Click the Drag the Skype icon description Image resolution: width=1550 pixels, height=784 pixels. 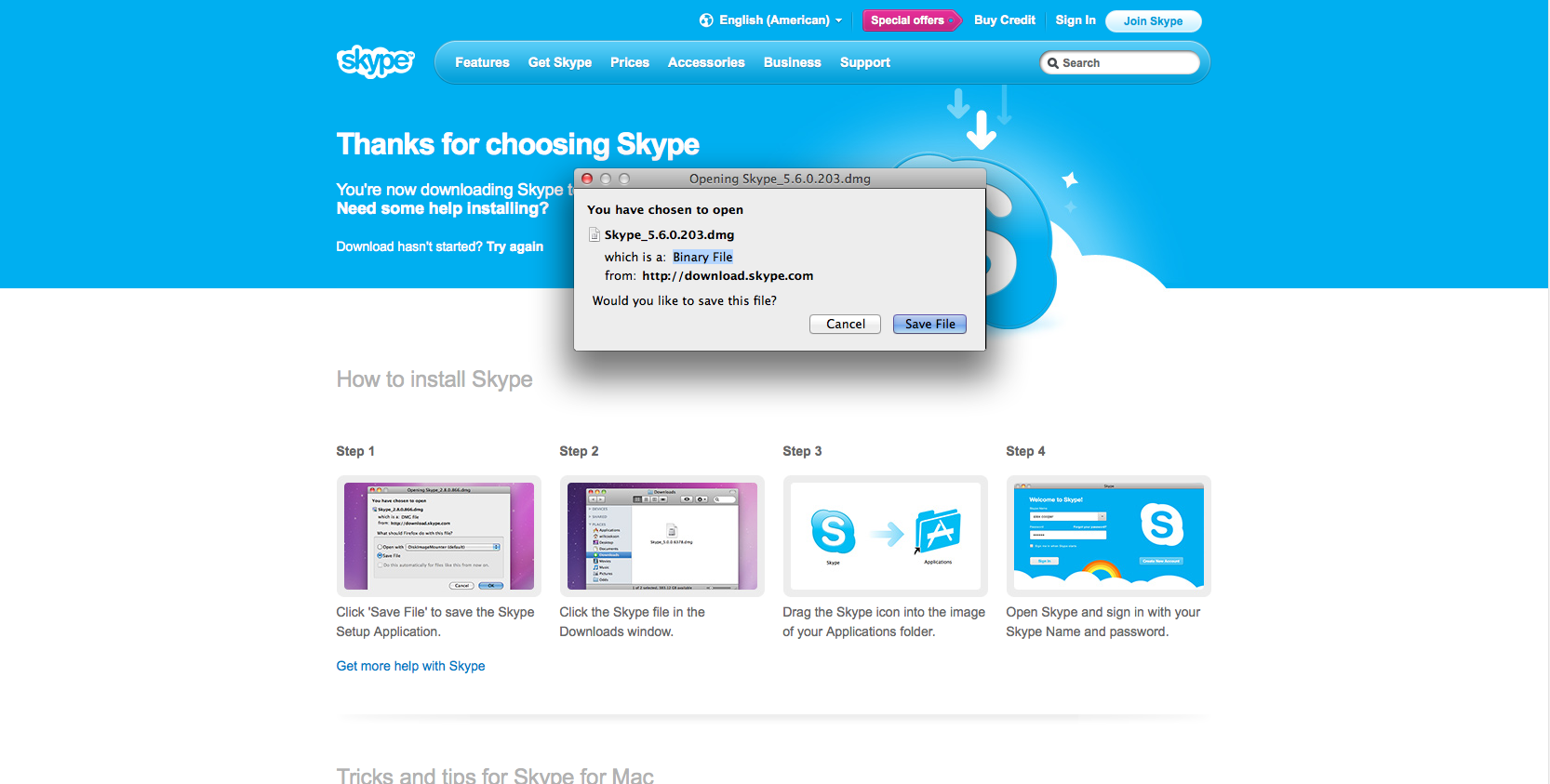(x=884, y=622)
